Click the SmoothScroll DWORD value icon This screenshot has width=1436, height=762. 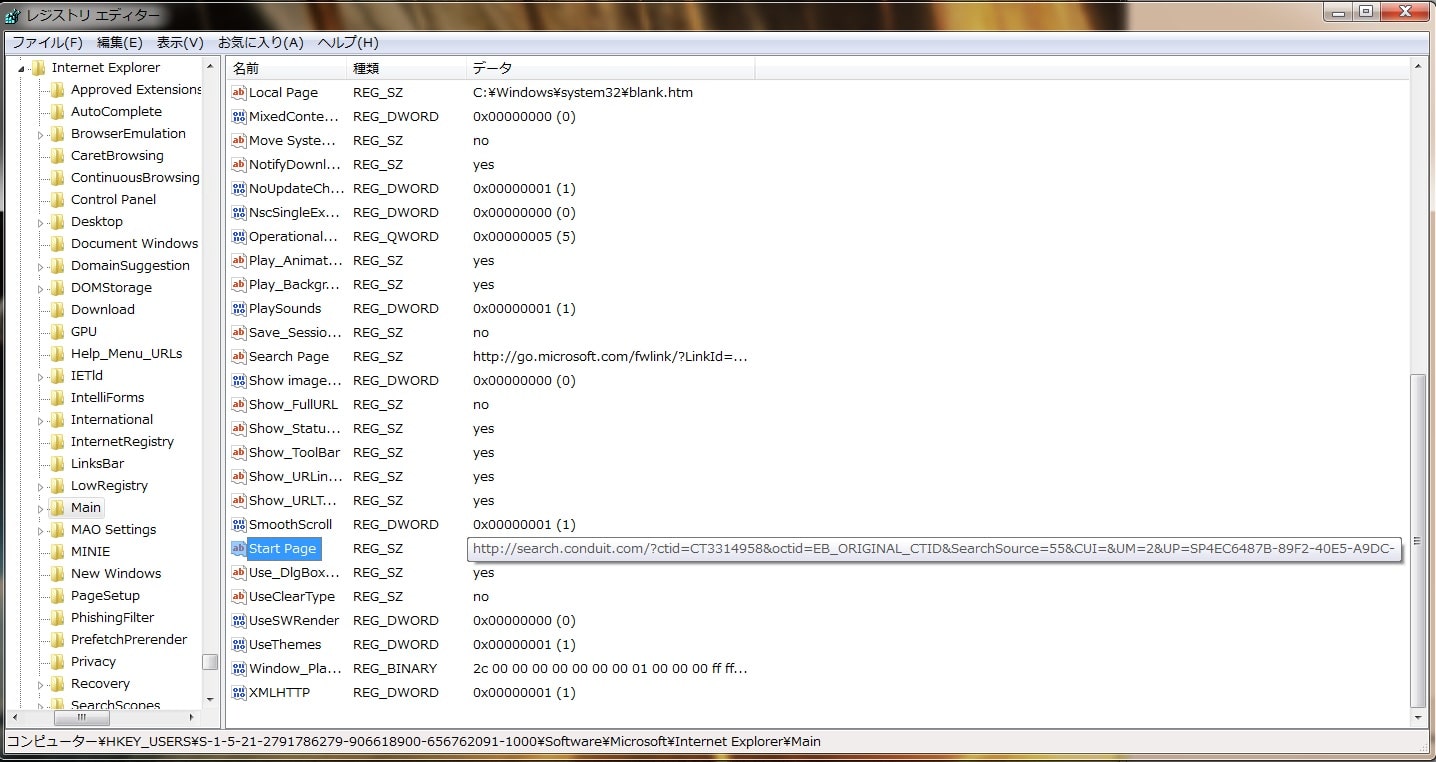[x=239, y=524]
